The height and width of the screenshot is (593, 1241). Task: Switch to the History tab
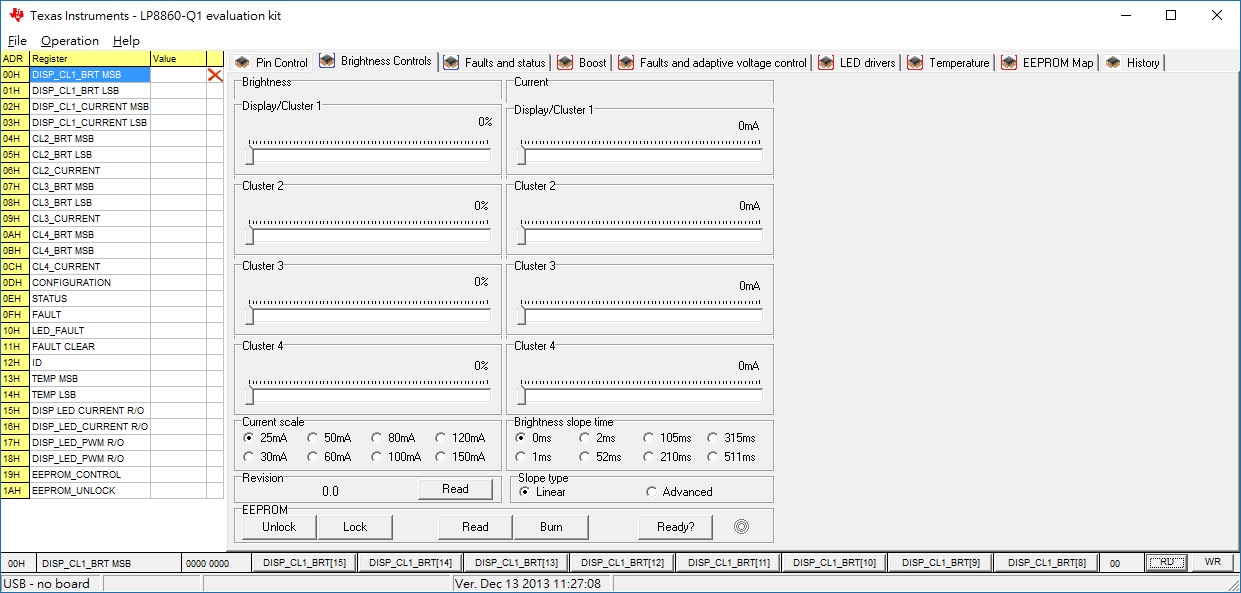[x=1133, y=63]
